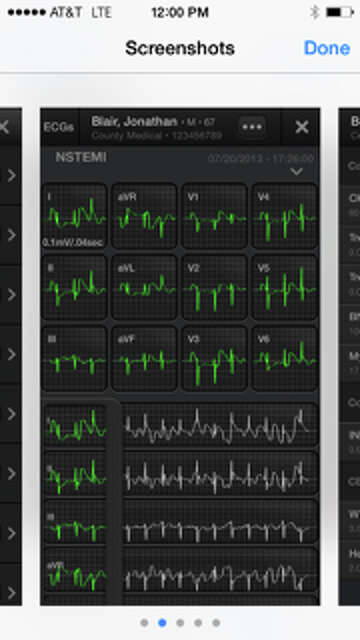Select the V6 lead tile
Viewport: 360px width, 640px height.
(285, 358)
